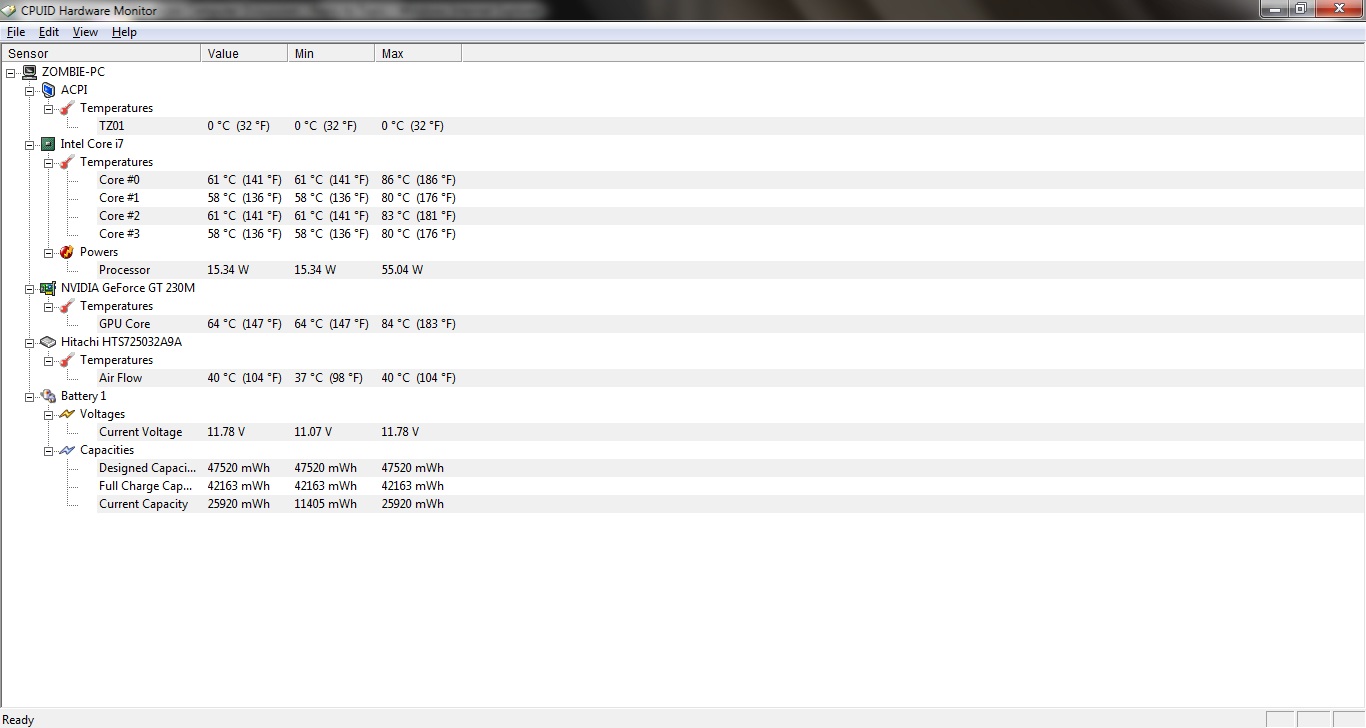Click the Voltages wave icon
The image size is (1366, 728).
click(x=67, y=414)
